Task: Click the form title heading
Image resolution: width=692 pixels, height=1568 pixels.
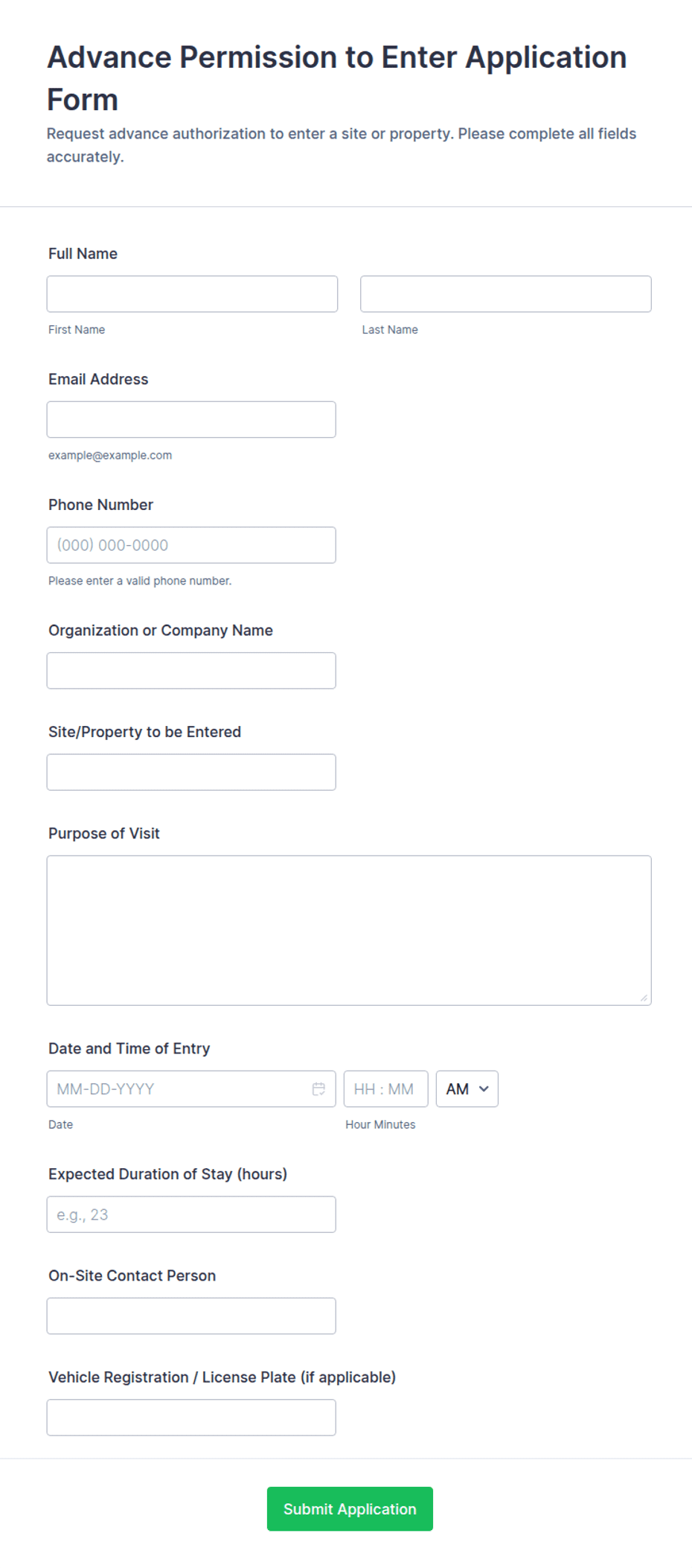Action: 336,78
